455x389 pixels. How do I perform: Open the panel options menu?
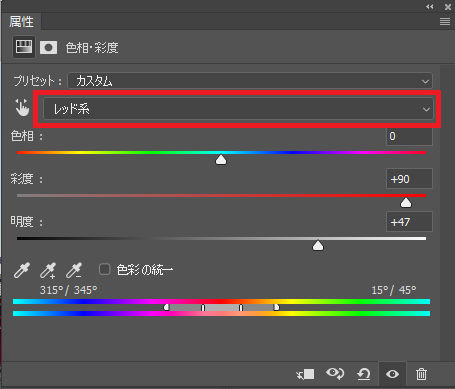[445, 22]
